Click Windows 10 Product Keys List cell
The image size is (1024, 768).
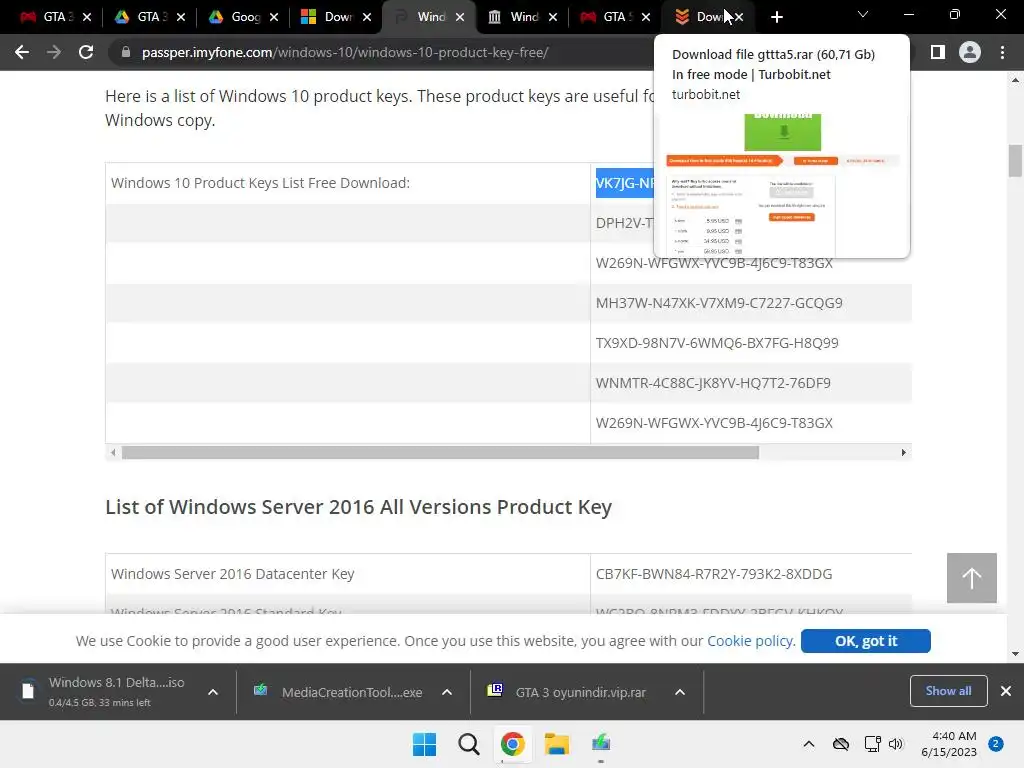pos(347,183)
